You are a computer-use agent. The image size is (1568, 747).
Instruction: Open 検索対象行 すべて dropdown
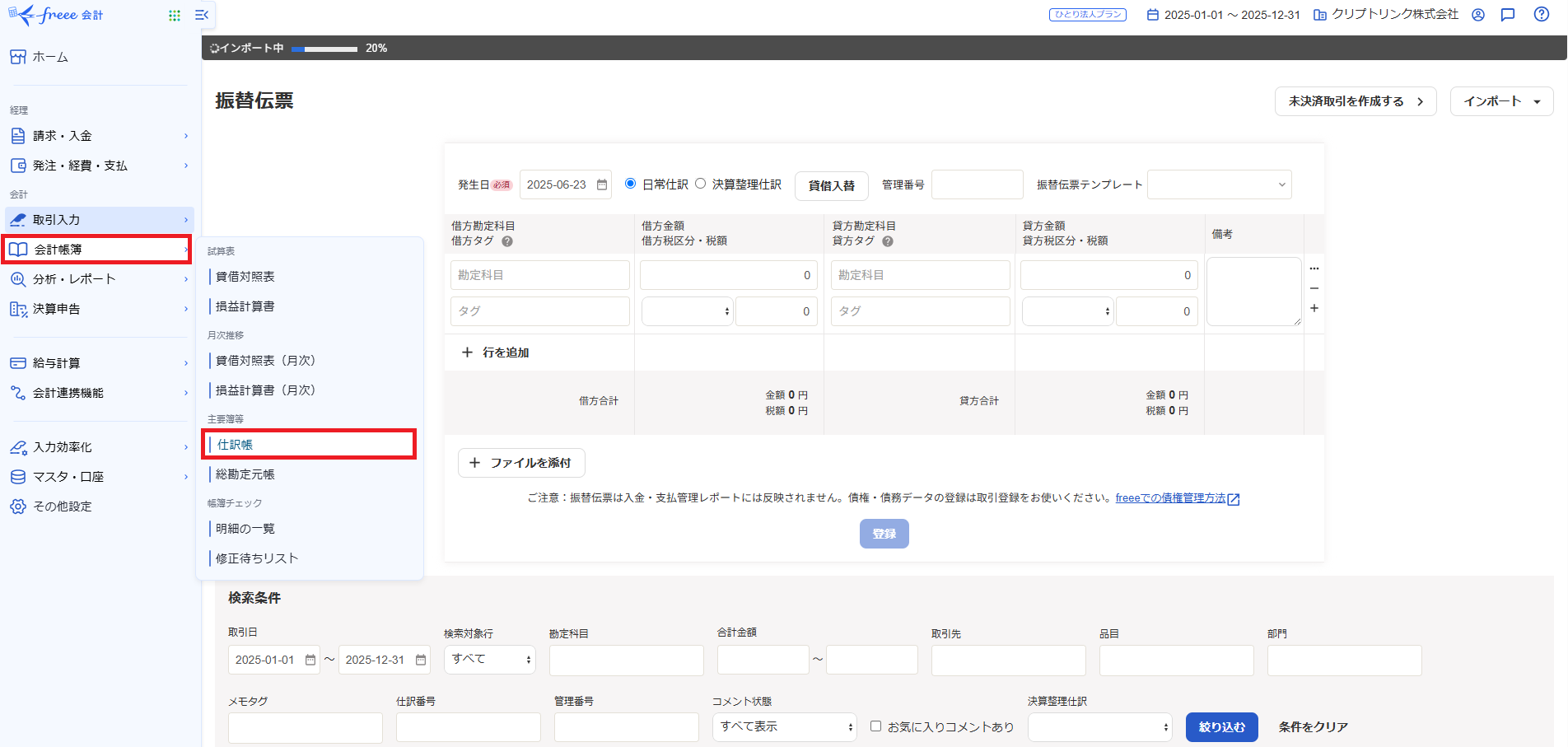pos(489,660)
